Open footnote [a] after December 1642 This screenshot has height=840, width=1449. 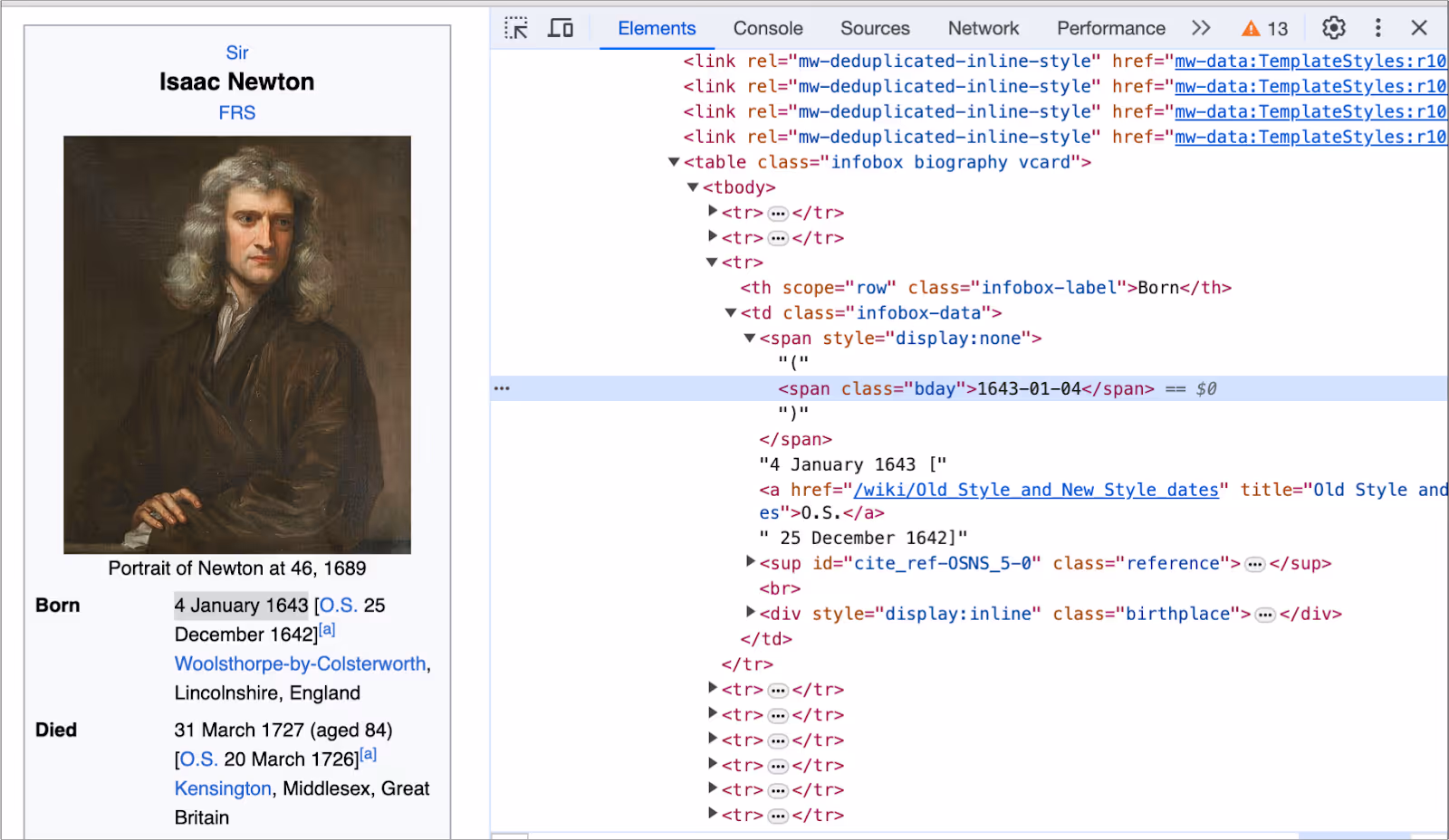pyautogui.click(x=327, y=629)
